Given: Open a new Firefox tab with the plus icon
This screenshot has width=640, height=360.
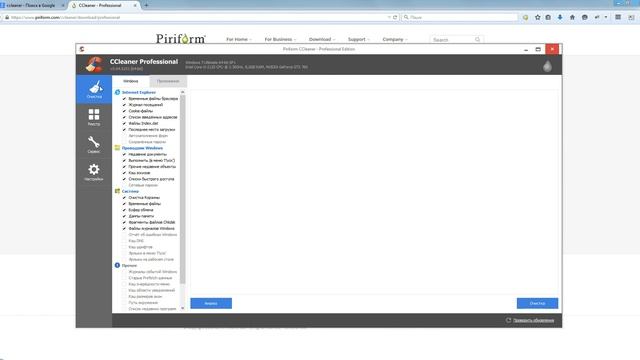Looking at the screenshot, I should click(146, 5).
